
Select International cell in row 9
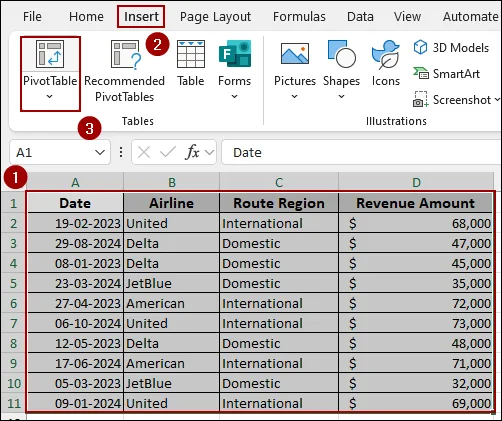pos(279,363)
